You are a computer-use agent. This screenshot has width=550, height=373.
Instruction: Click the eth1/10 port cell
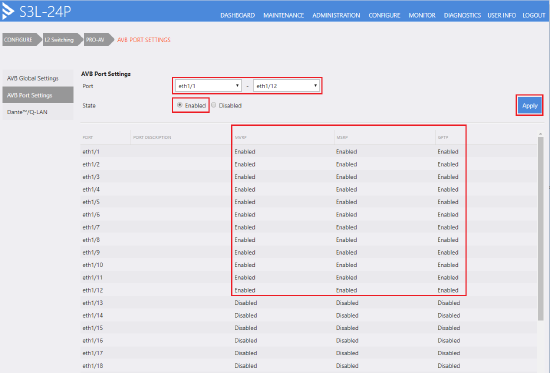(93, 265)
